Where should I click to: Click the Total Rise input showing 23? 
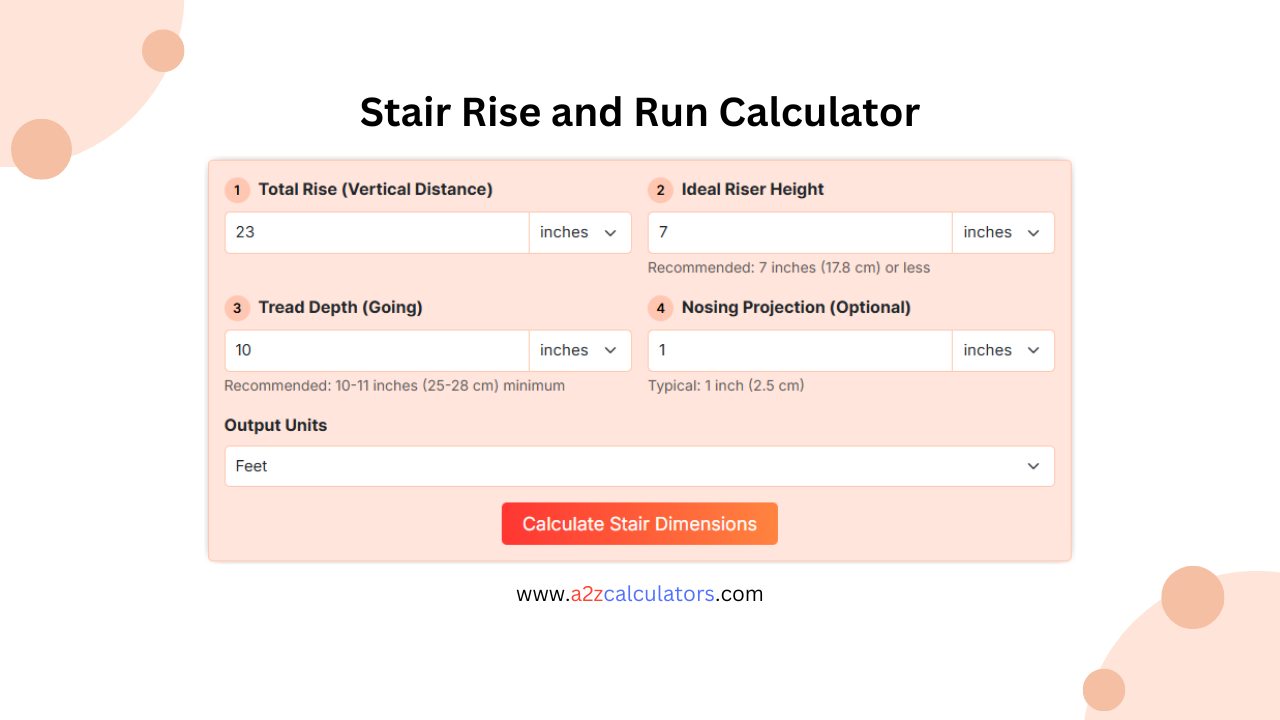point(376,232)
